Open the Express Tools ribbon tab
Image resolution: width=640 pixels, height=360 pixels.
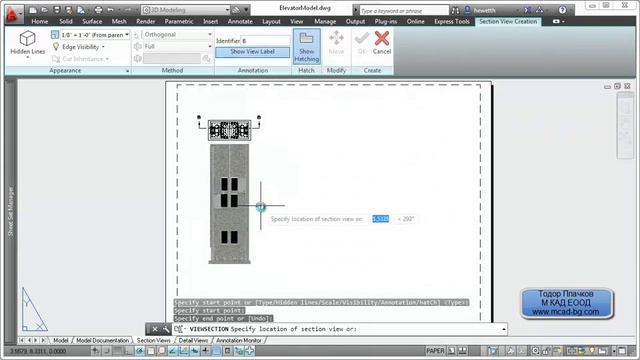pos(452,22)
